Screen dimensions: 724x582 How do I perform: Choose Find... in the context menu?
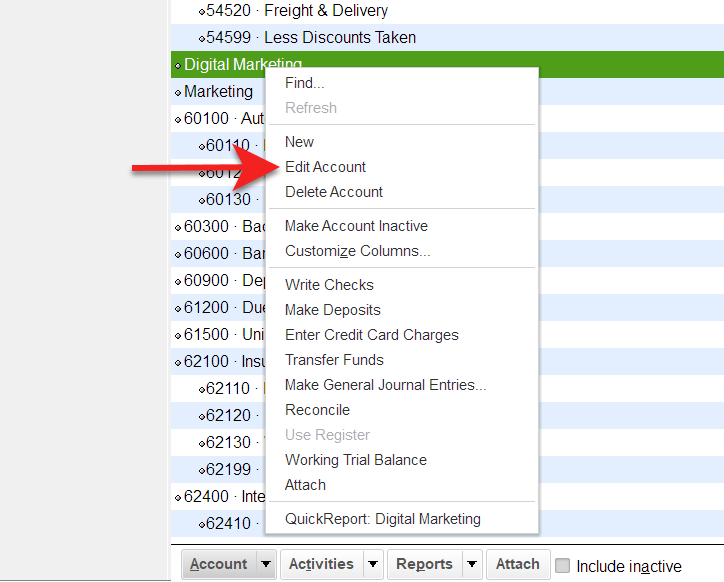coord(304,83)
